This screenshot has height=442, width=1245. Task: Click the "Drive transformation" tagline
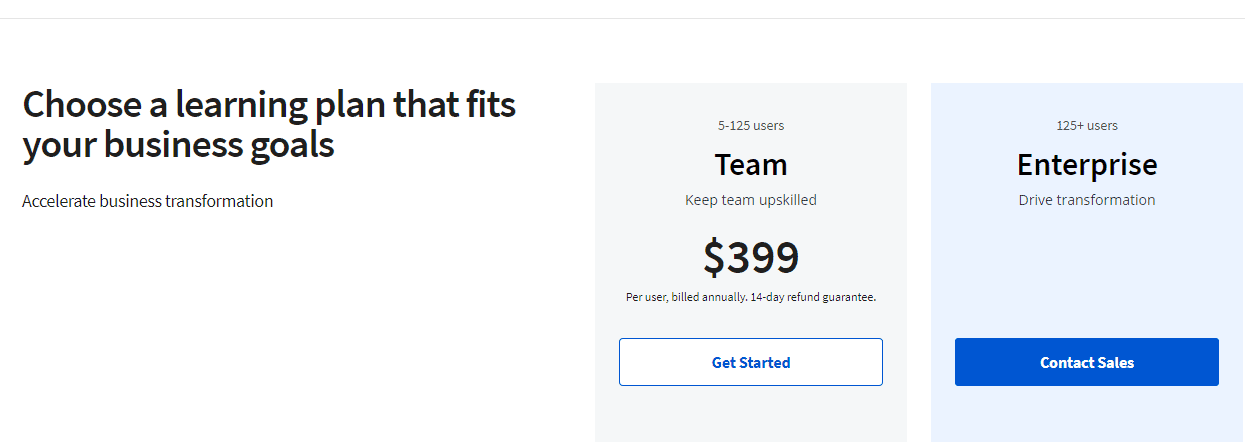(1087, 200)
